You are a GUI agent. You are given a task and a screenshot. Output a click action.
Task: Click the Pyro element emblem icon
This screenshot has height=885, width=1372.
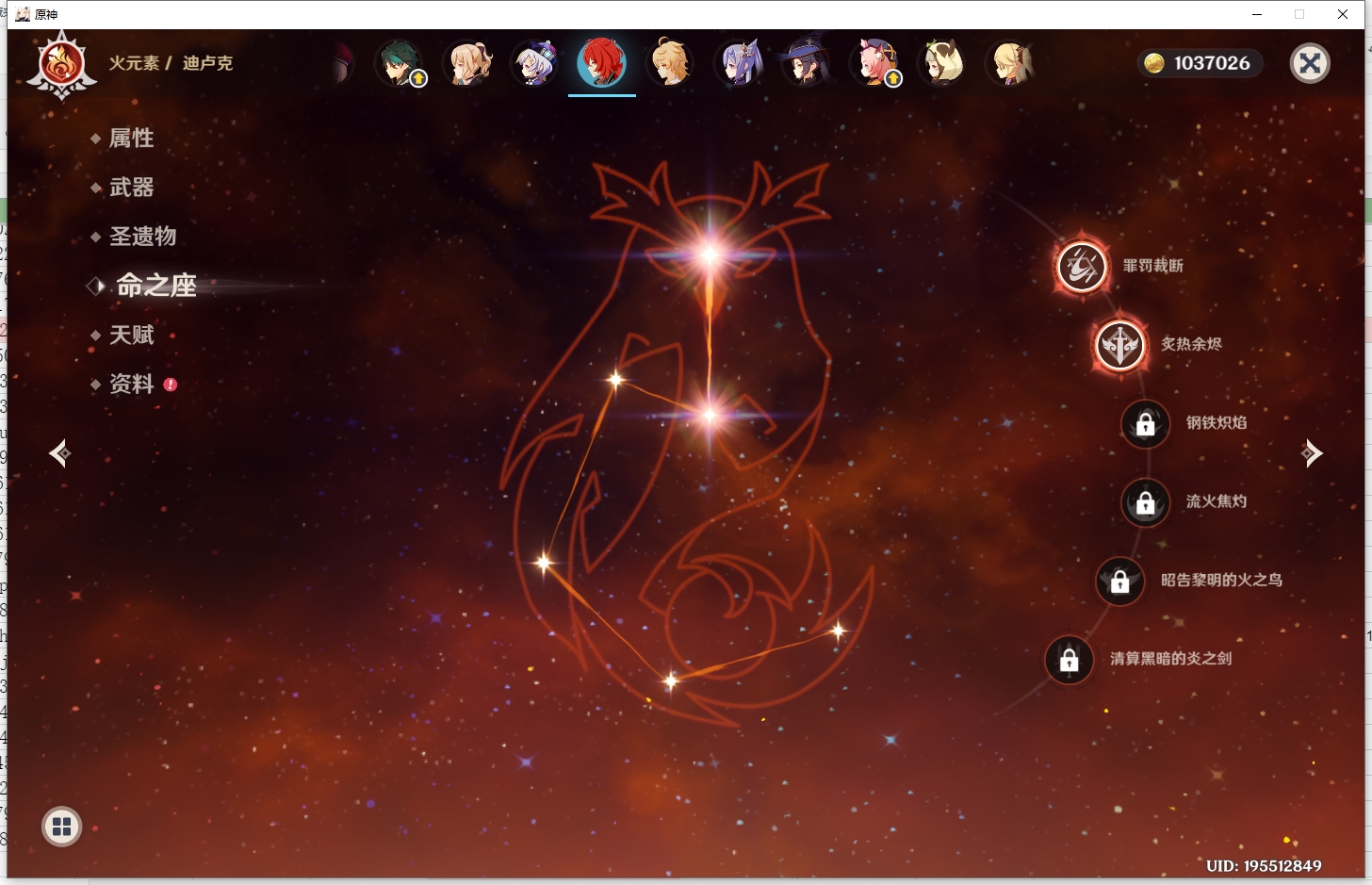pyautogui.click(x=61, y=64)
